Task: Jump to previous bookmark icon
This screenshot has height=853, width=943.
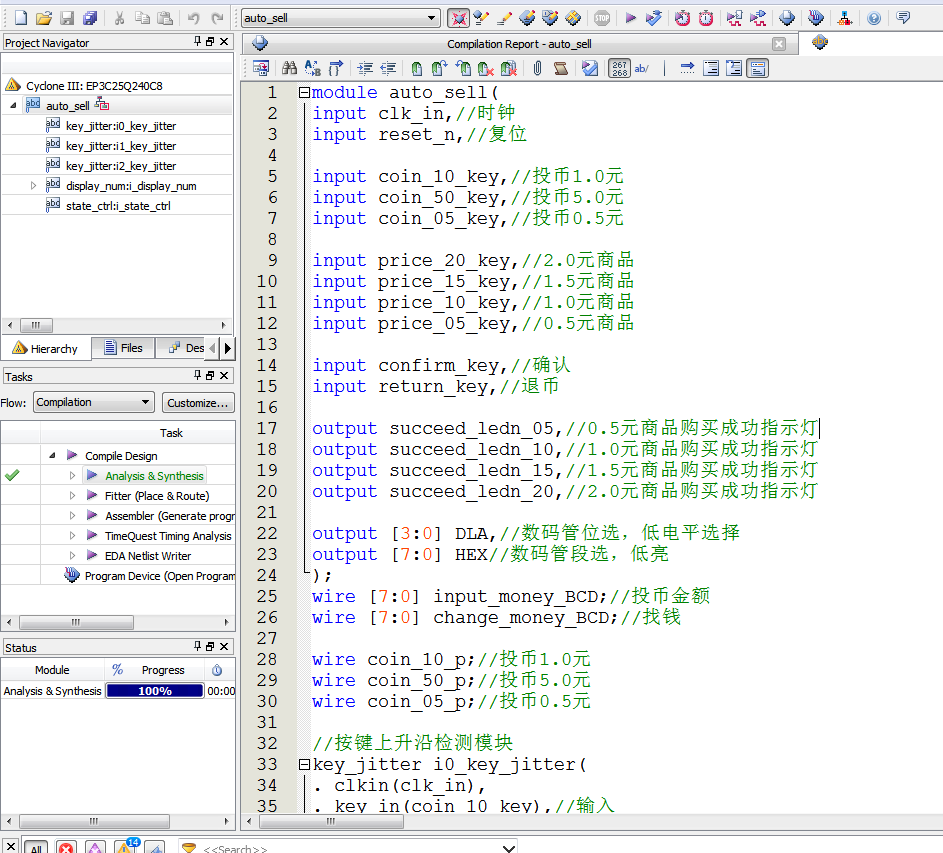Action: coord(463,68)
